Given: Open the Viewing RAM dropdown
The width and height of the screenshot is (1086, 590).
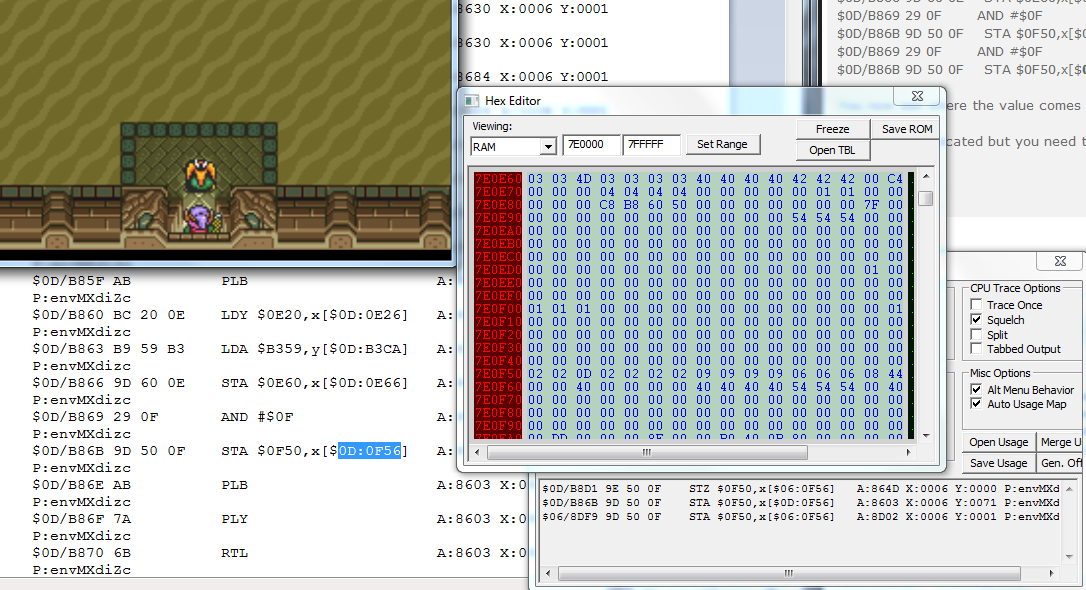Looking at the screenshot, I should (x=549, y=147).
